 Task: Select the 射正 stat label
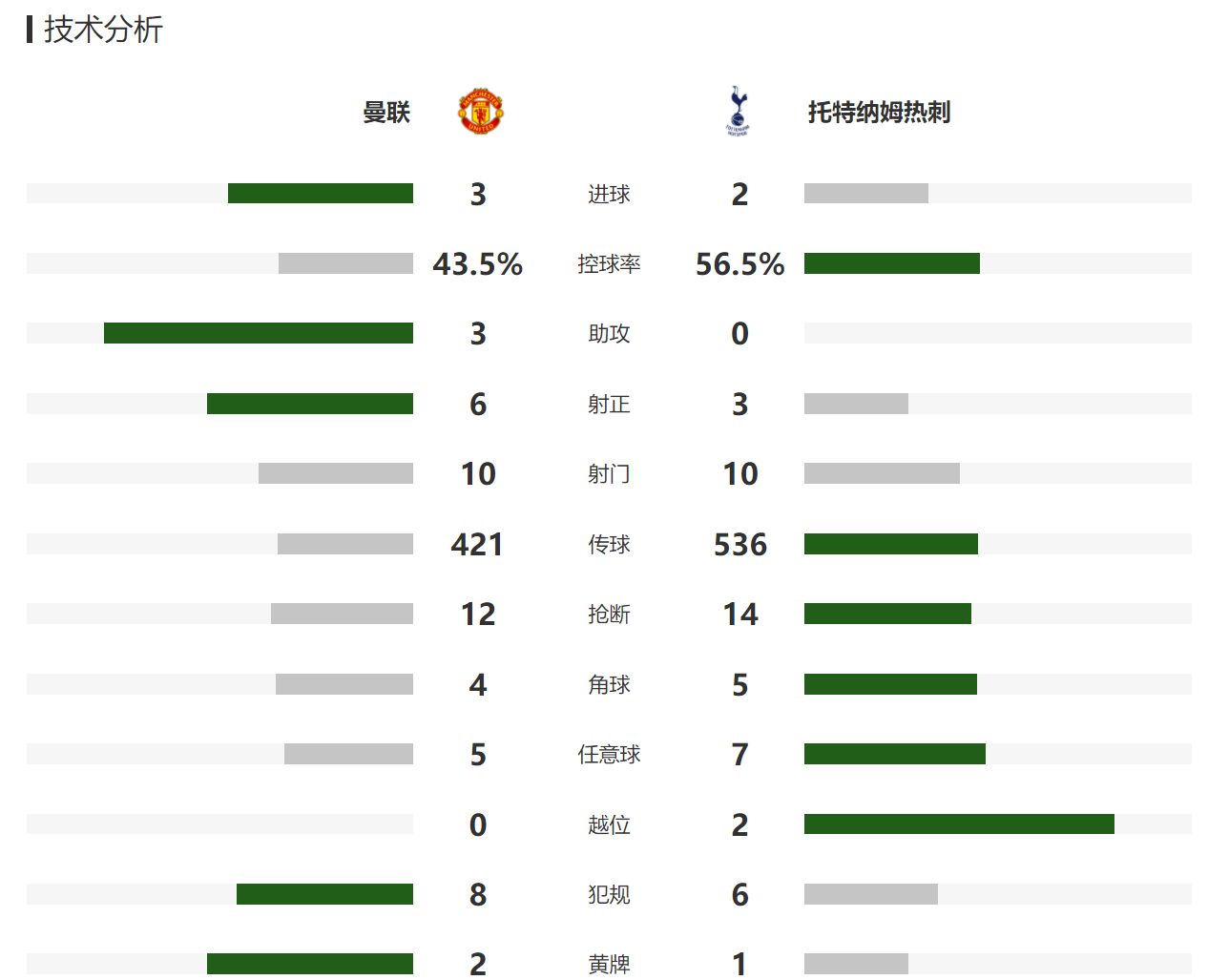pos(609,405)
